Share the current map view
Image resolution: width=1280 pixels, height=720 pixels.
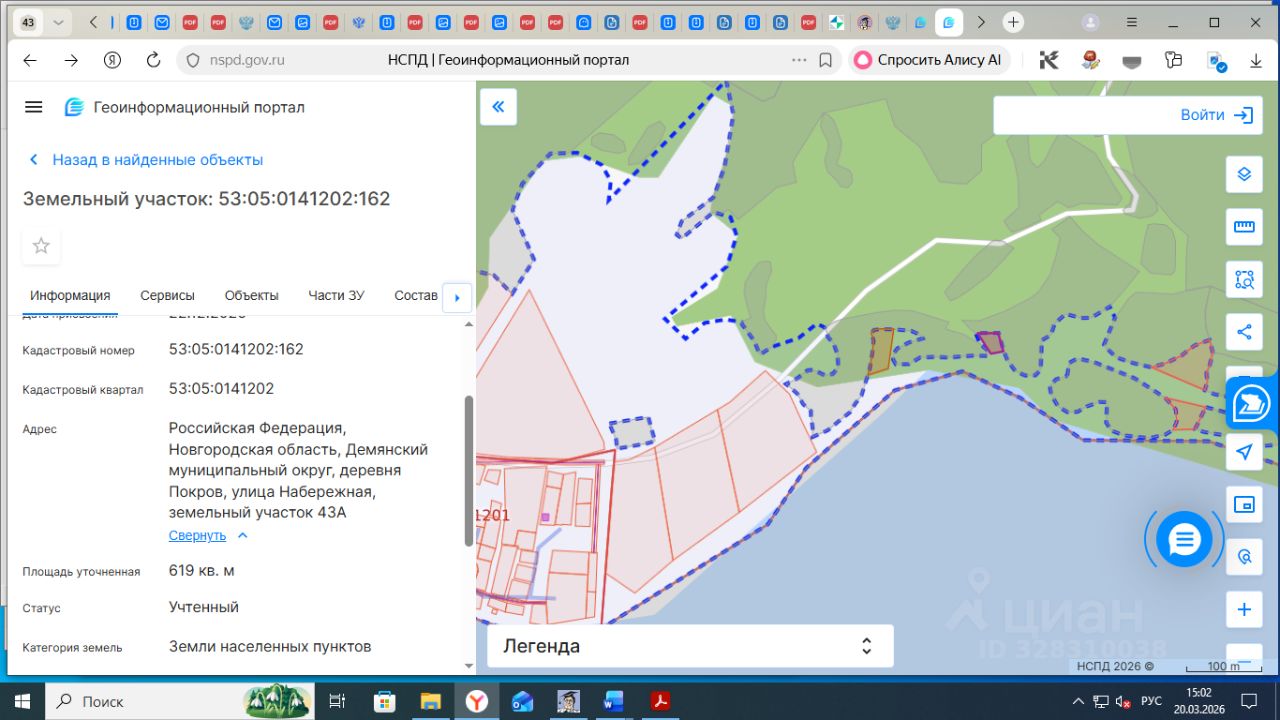click(x=1244, y=332)
